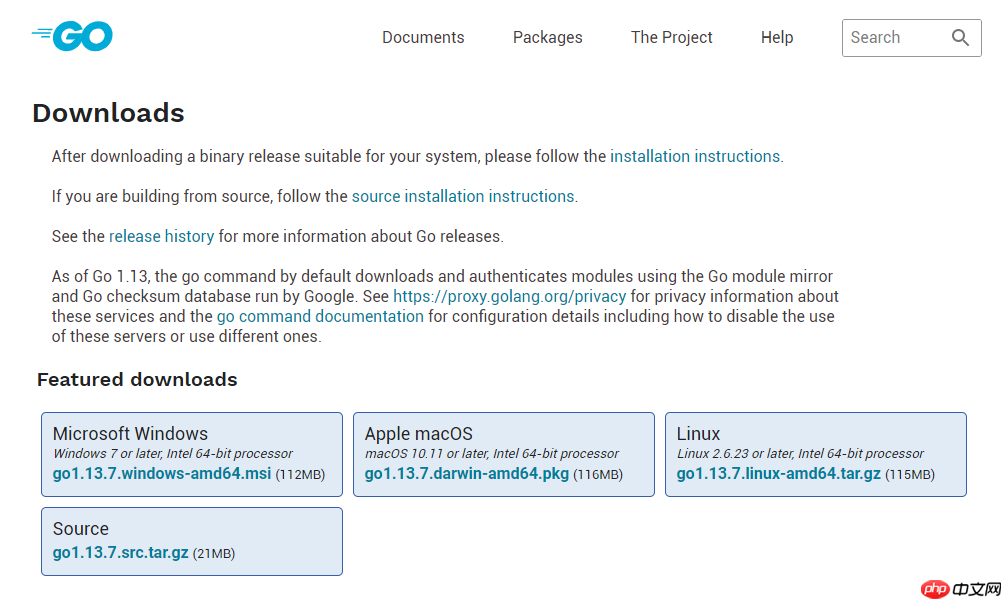Open the Documents menu
This screenshot has width=1002, height=599.
tap(423, 38)
